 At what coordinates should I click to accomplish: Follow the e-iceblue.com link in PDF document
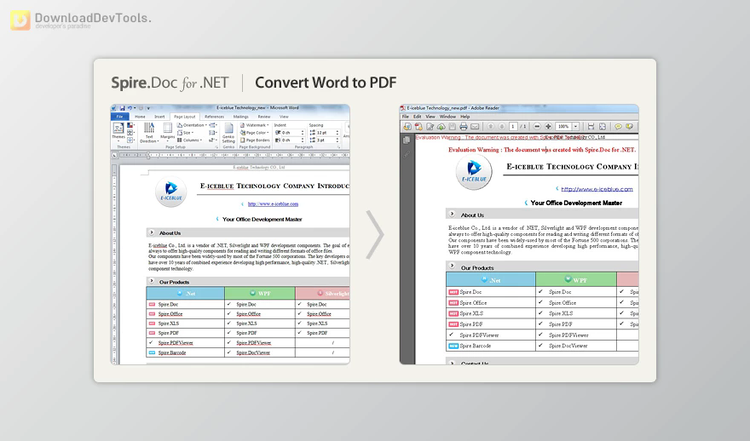tap(597, 189)
